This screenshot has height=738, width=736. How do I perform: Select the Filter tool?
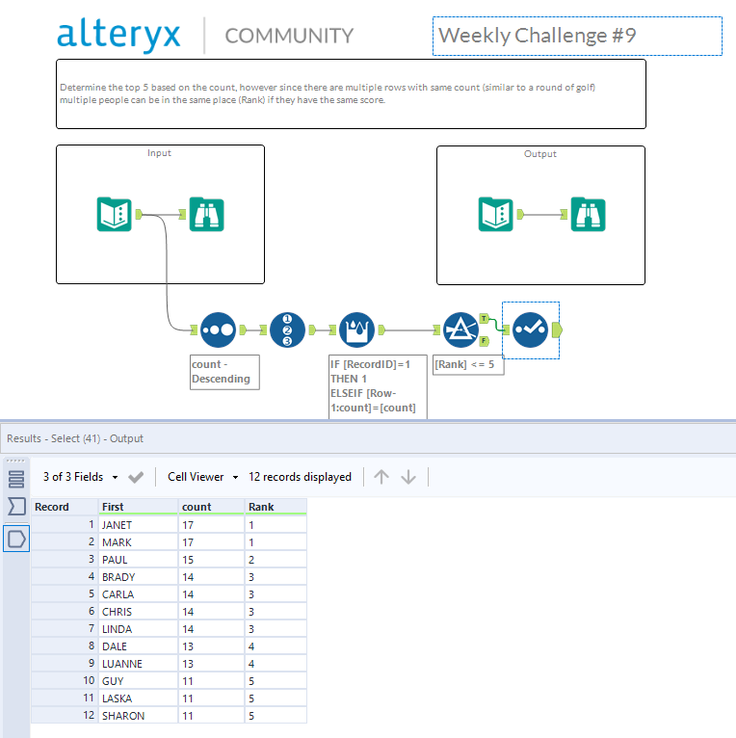(461, 330)
